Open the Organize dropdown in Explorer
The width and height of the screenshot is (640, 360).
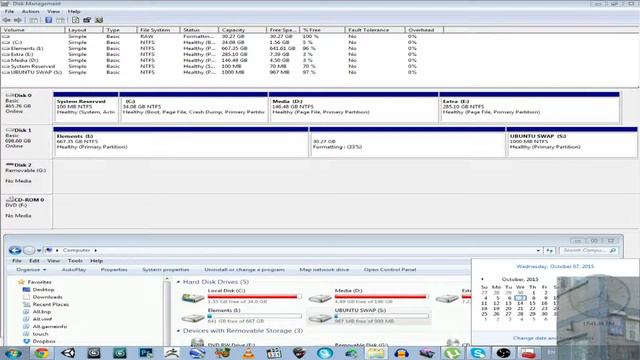31,270
